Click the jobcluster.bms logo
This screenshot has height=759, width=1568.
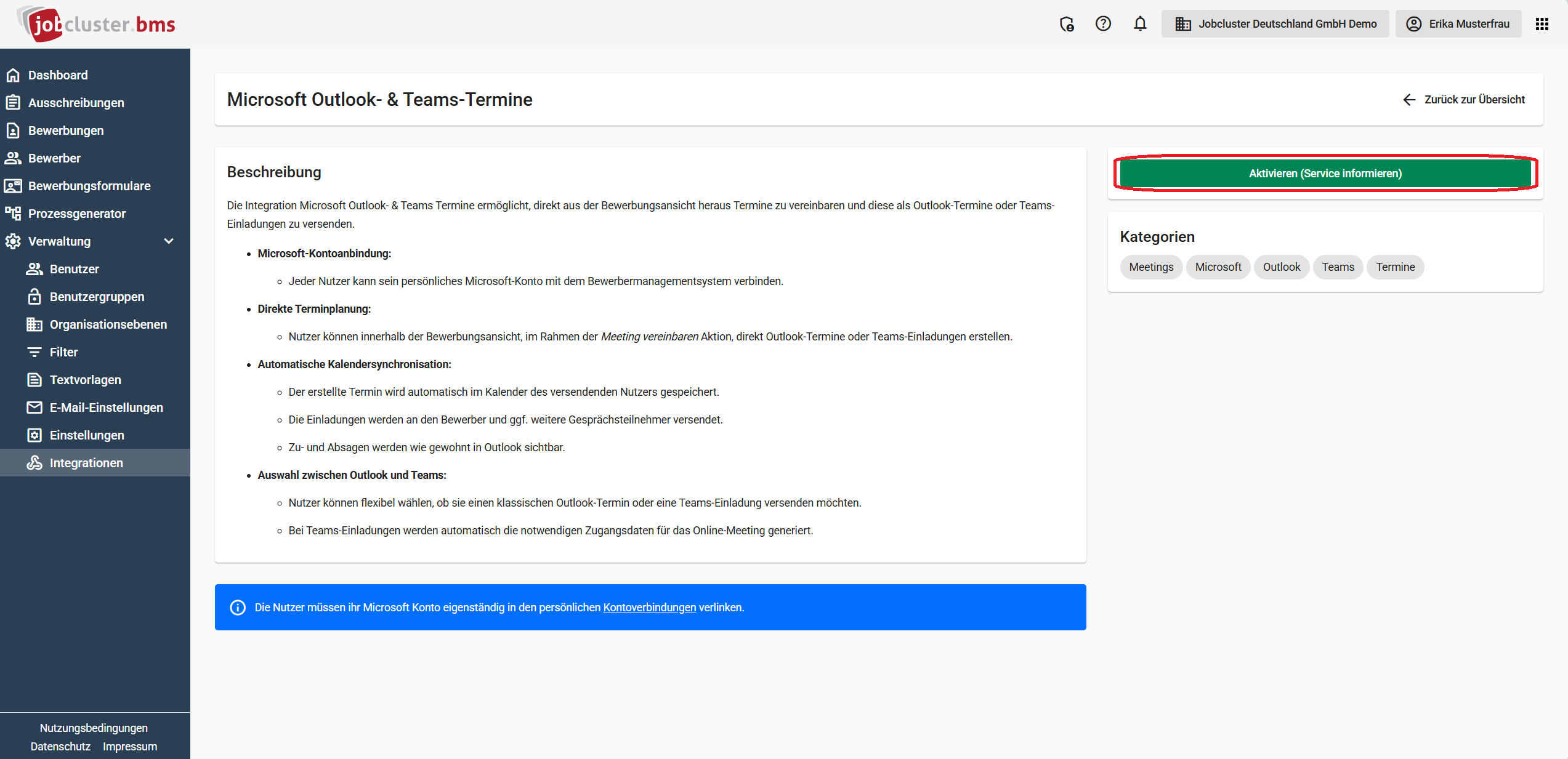(96, 24)
